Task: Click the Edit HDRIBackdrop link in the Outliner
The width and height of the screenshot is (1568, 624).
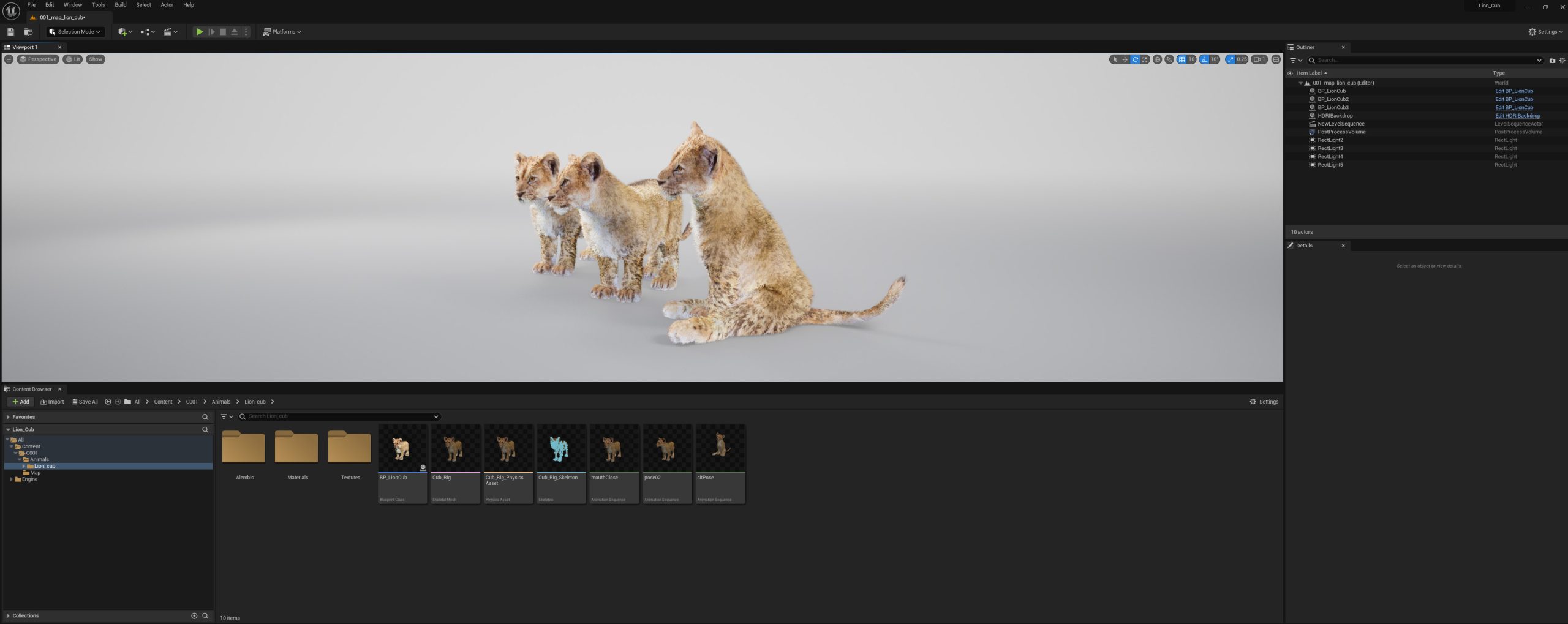Action: tap(1517, 116)
